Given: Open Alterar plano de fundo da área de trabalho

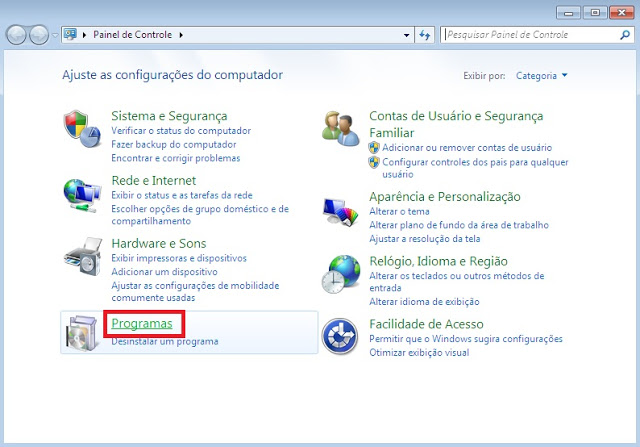Looking at the screenshot, I should tap(459, 225).
